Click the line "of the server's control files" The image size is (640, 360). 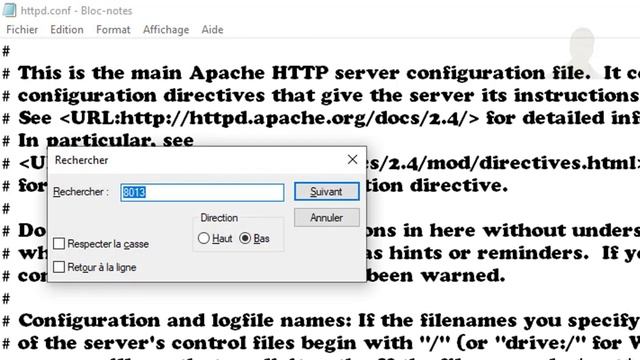(x=329, y=343)
